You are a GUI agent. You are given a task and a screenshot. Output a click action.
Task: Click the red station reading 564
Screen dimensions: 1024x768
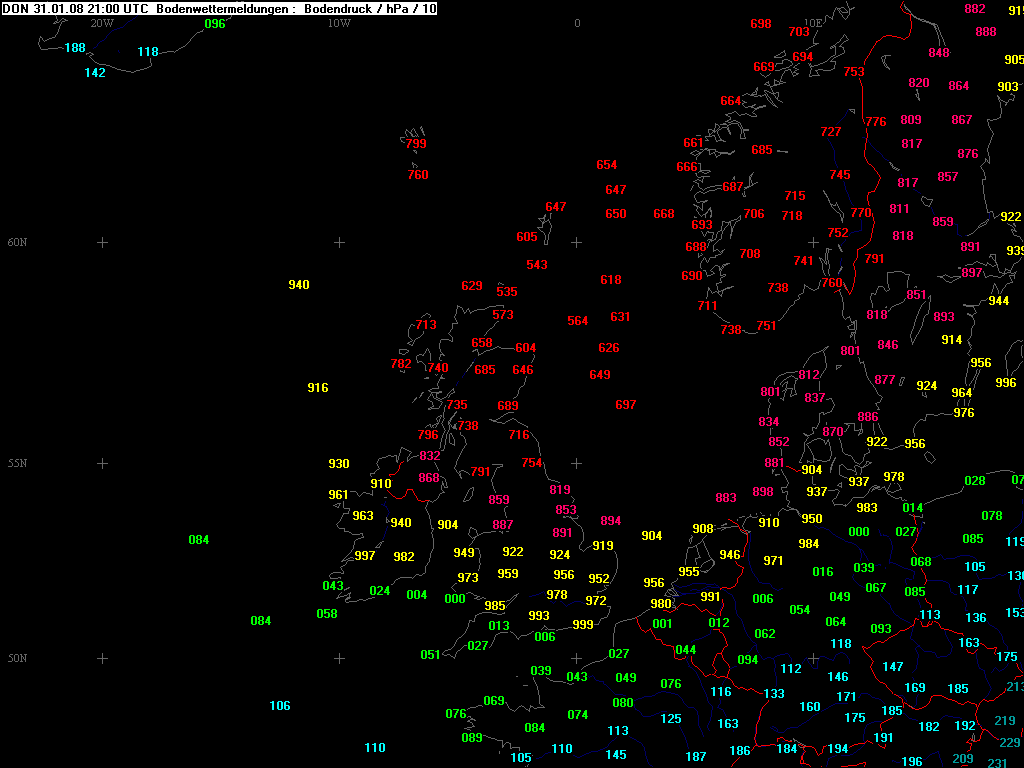click(x=578, y=321)
